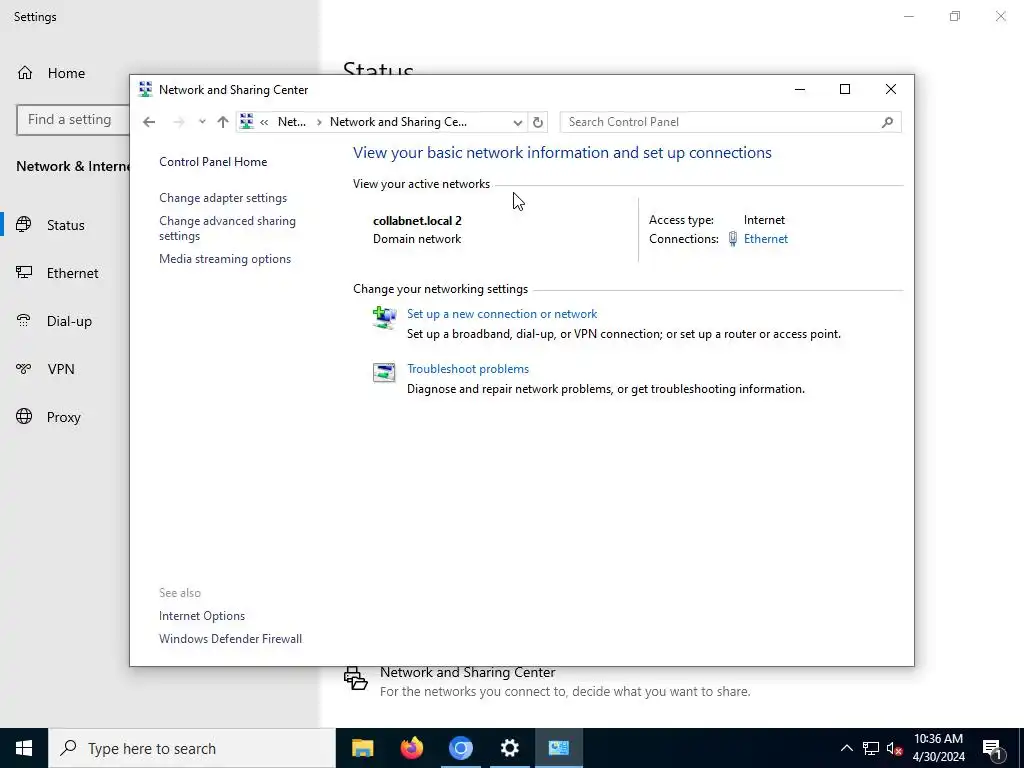Expand the hidden breadcrumb double chevron
This screenshot has width=1024, height=768.
click(264, 122)
